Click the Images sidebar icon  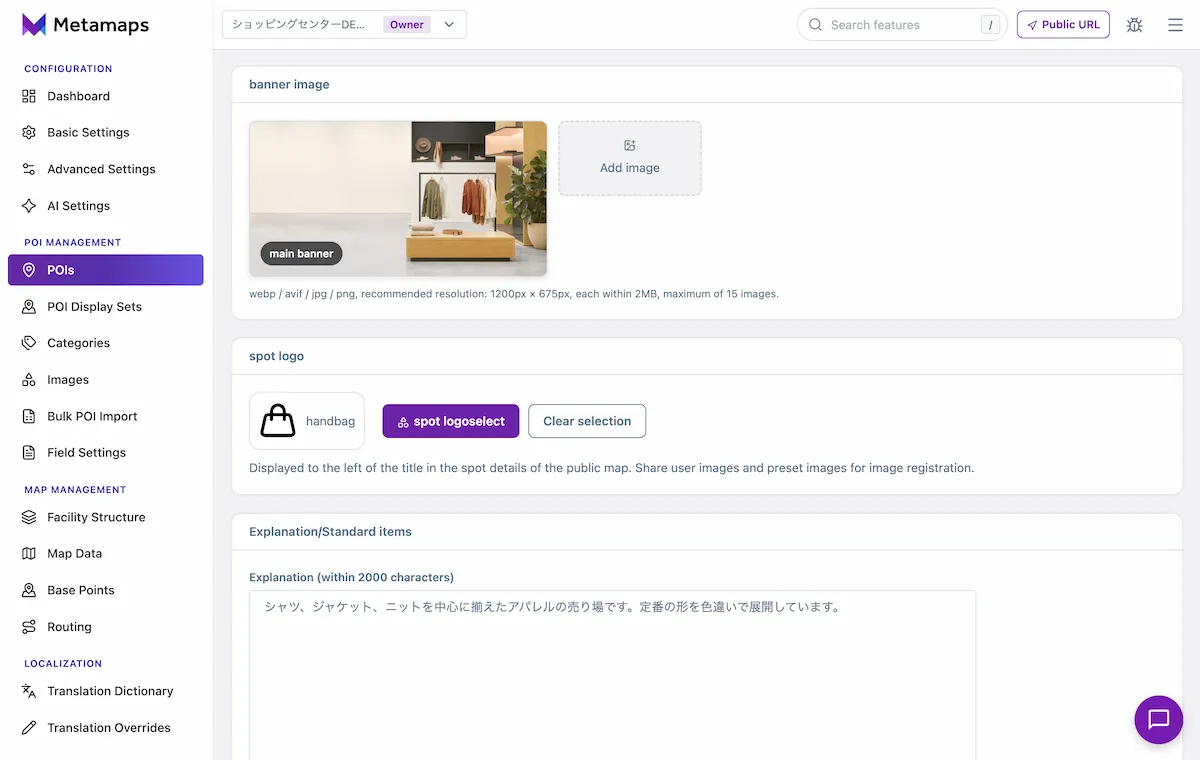pyautogui.click(x=29, y=380)
